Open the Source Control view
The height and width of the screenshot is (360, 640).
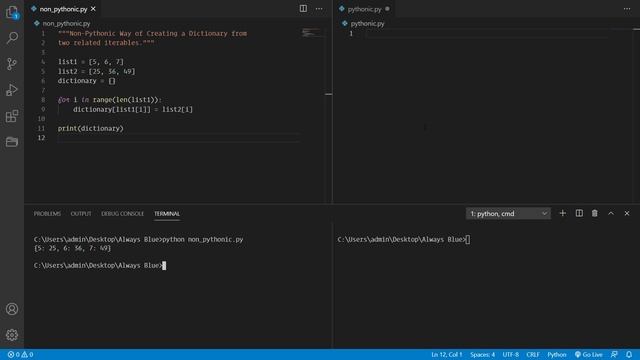coord(12,64)
